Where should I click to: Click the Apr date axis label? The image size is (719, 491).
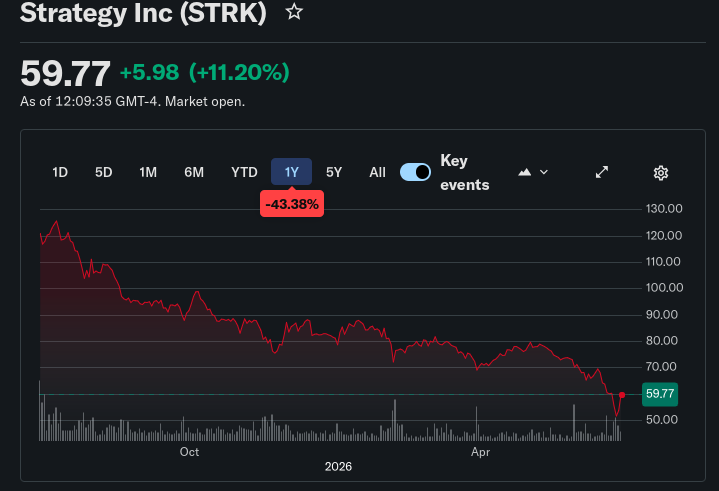tap(481, 452)
